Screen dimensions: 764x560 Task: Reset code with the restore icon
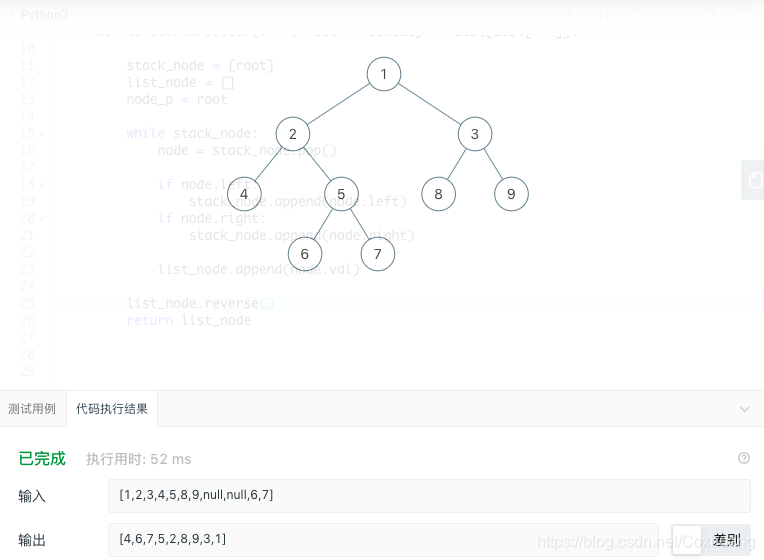[x=639, y=15]
